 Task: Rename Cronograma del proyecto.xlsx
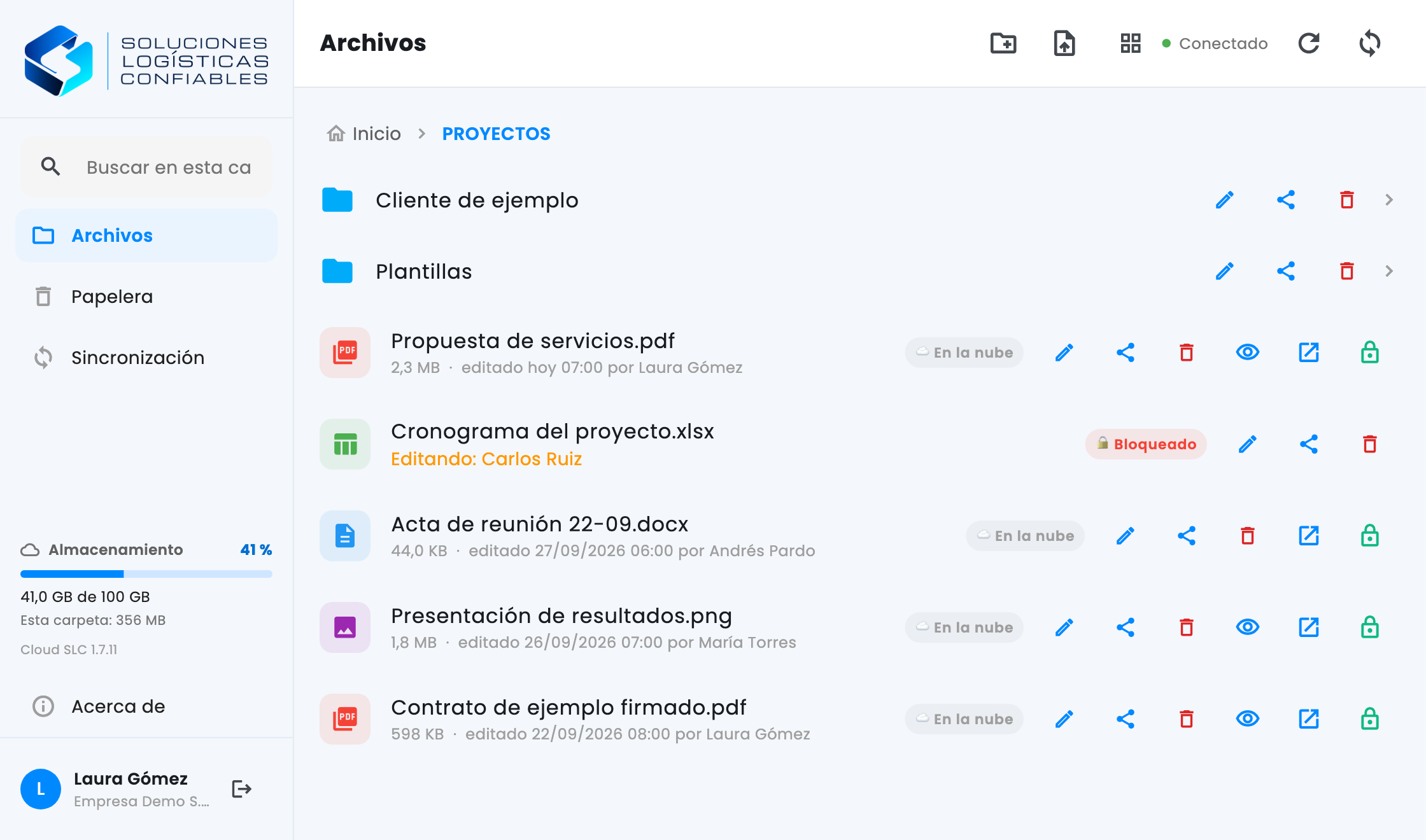[1248, 444]
